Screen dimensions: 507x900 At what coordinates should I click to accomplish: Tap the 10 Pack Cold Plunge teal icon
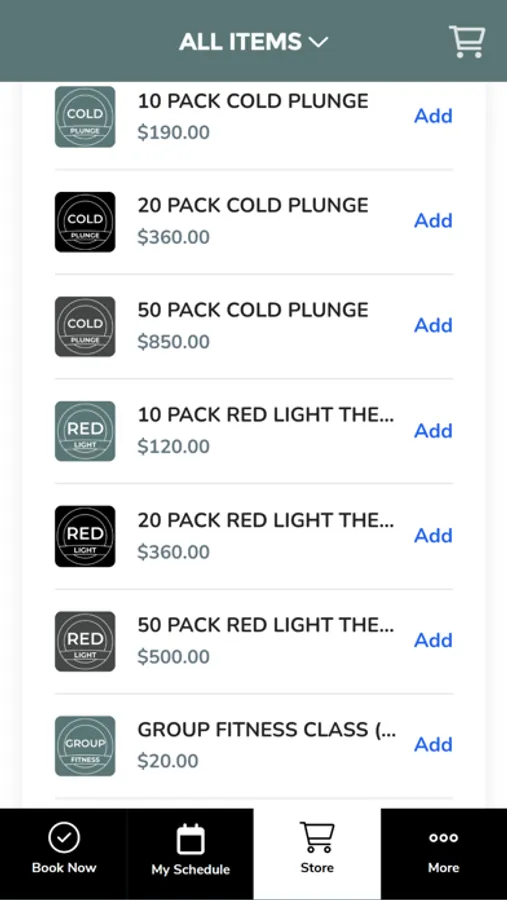coord(85,117)
